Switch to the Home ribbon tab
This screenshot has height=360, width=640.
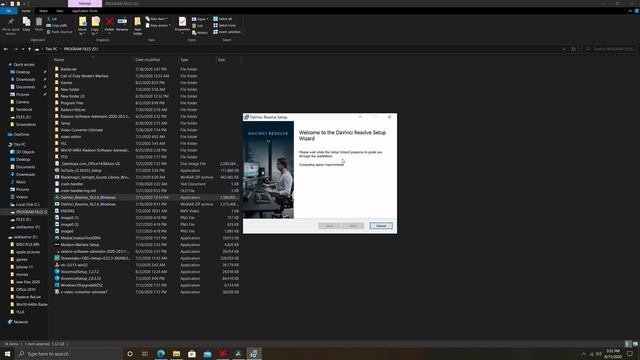[x=26, y=11]
